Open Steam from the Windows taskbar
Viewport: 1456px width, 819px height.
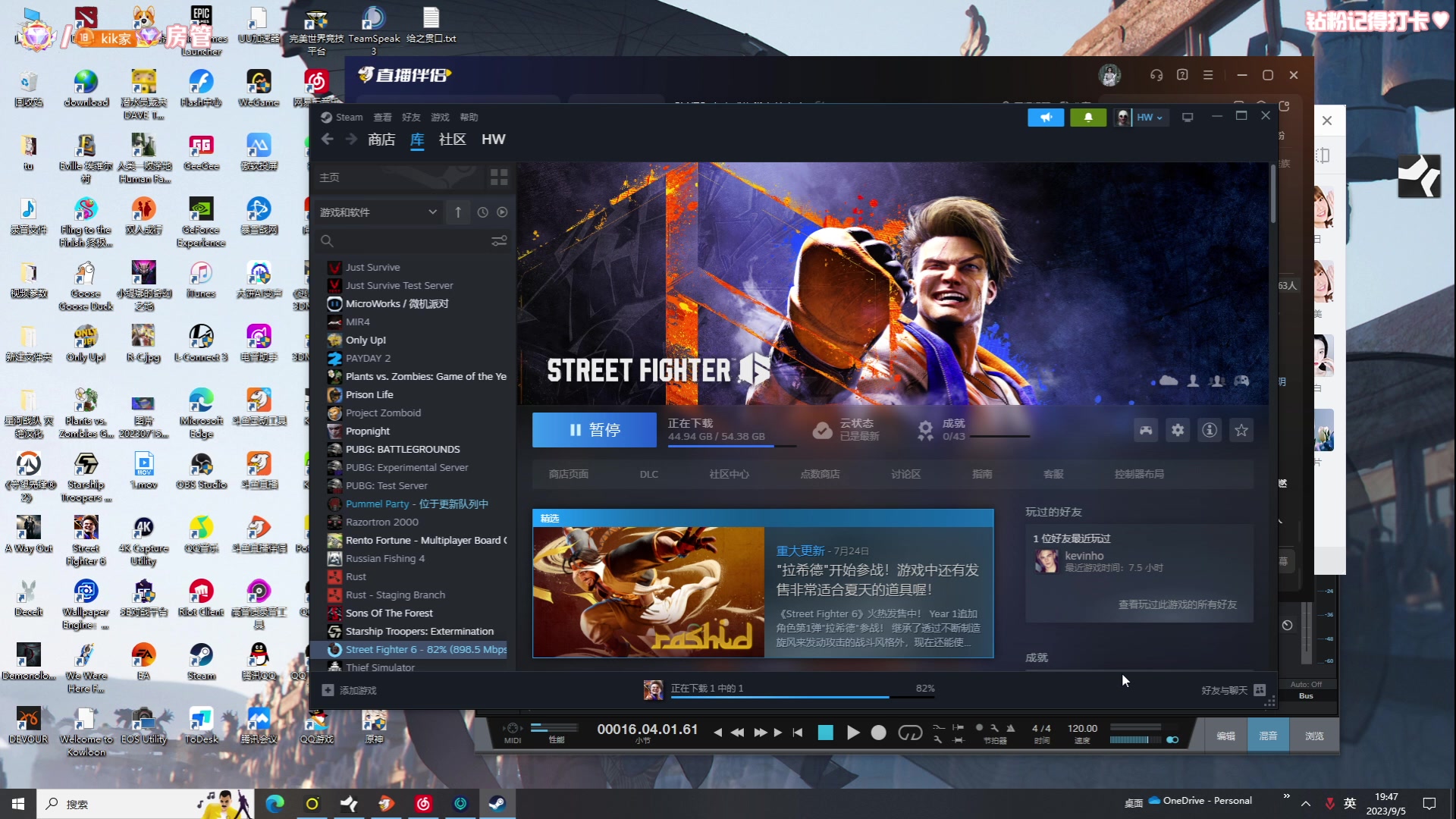[x=497, y=804]
